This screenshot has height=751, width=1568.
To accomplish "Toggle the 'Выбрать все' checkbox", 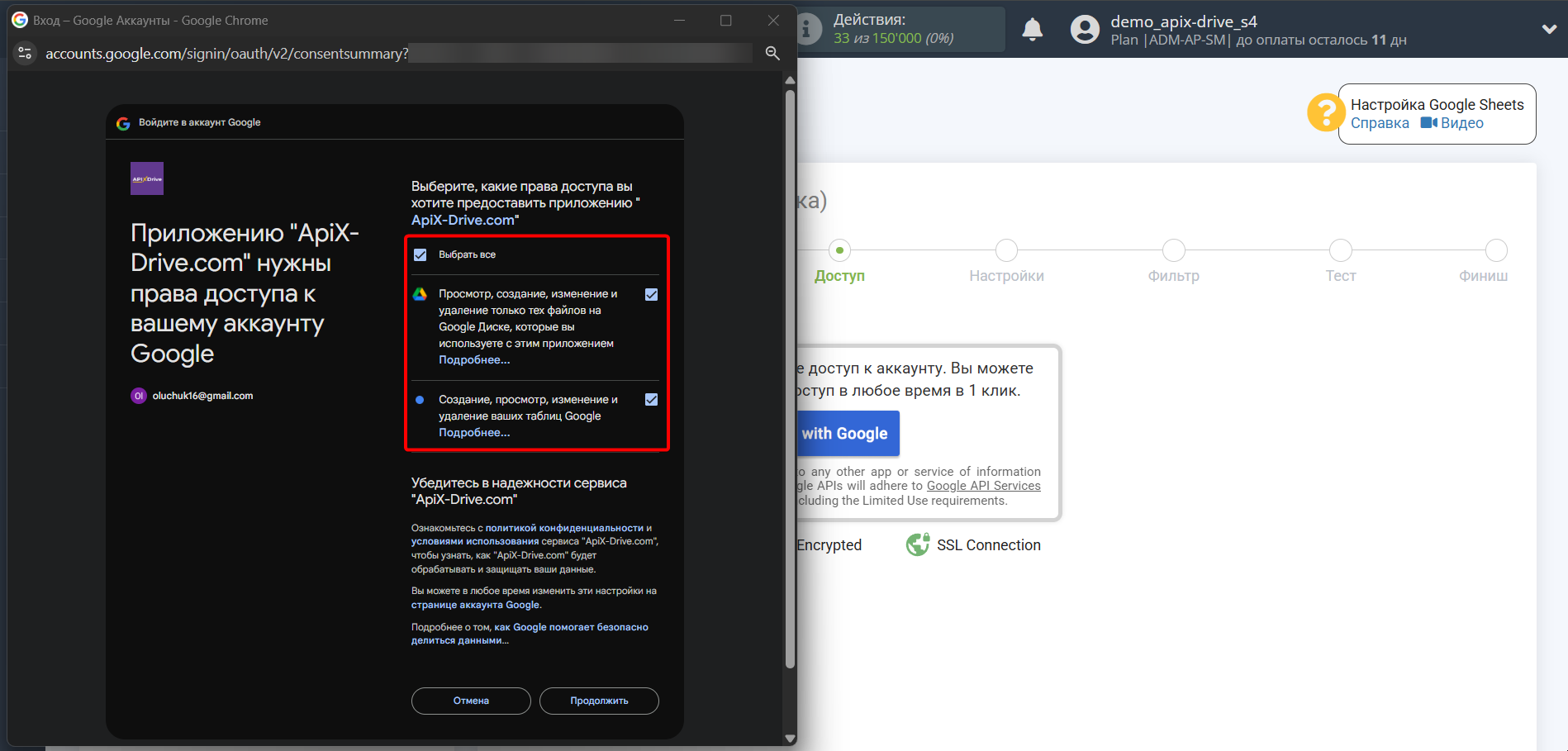I will pos(421,254).
